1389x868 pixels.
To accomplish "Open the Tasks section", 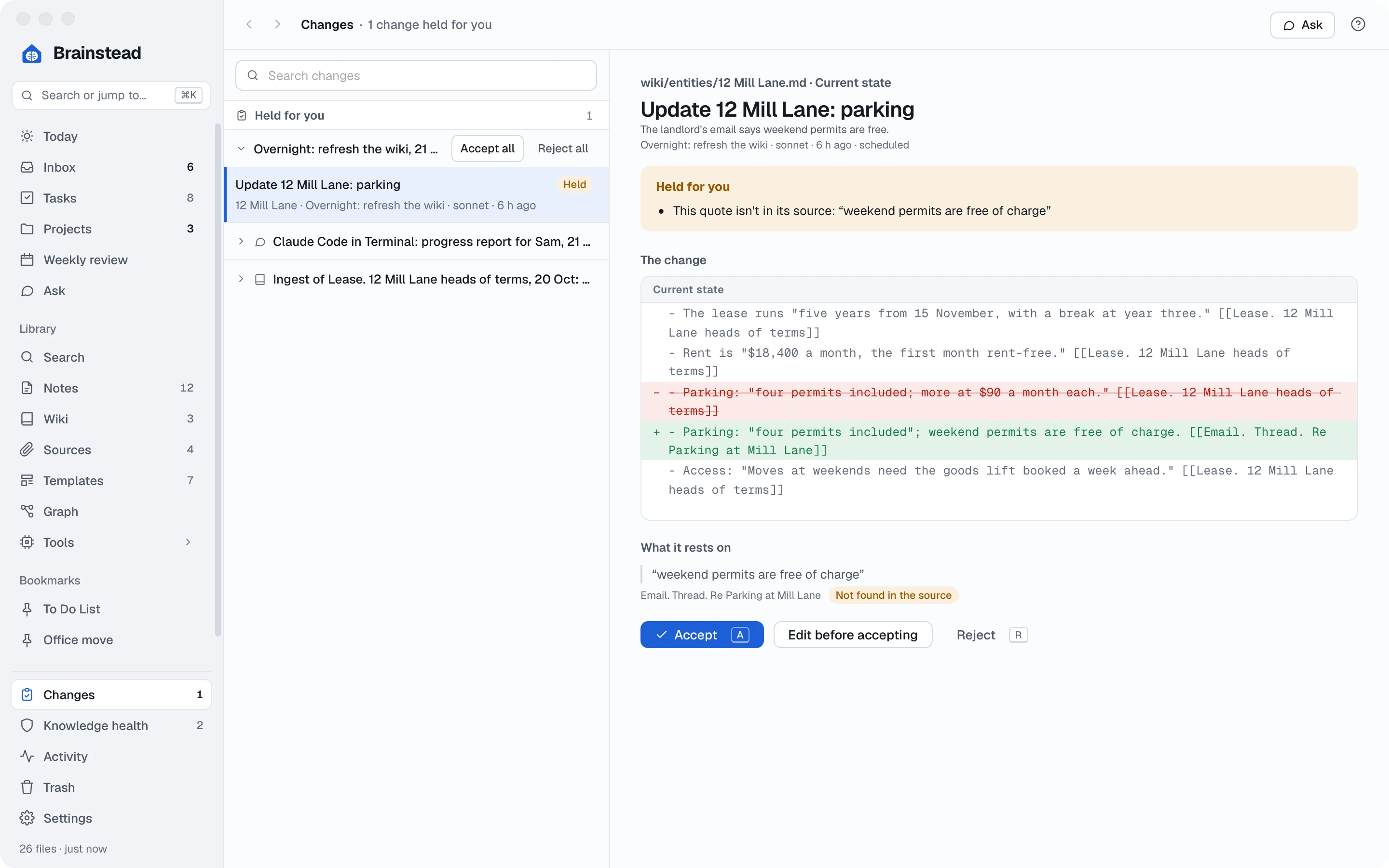I will coord(111,198).
